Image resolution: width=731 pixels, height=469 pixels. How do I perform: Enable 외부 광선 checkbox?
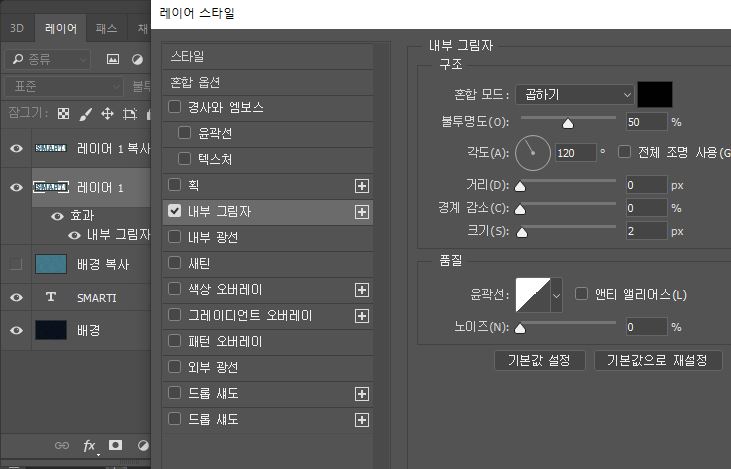174,367
